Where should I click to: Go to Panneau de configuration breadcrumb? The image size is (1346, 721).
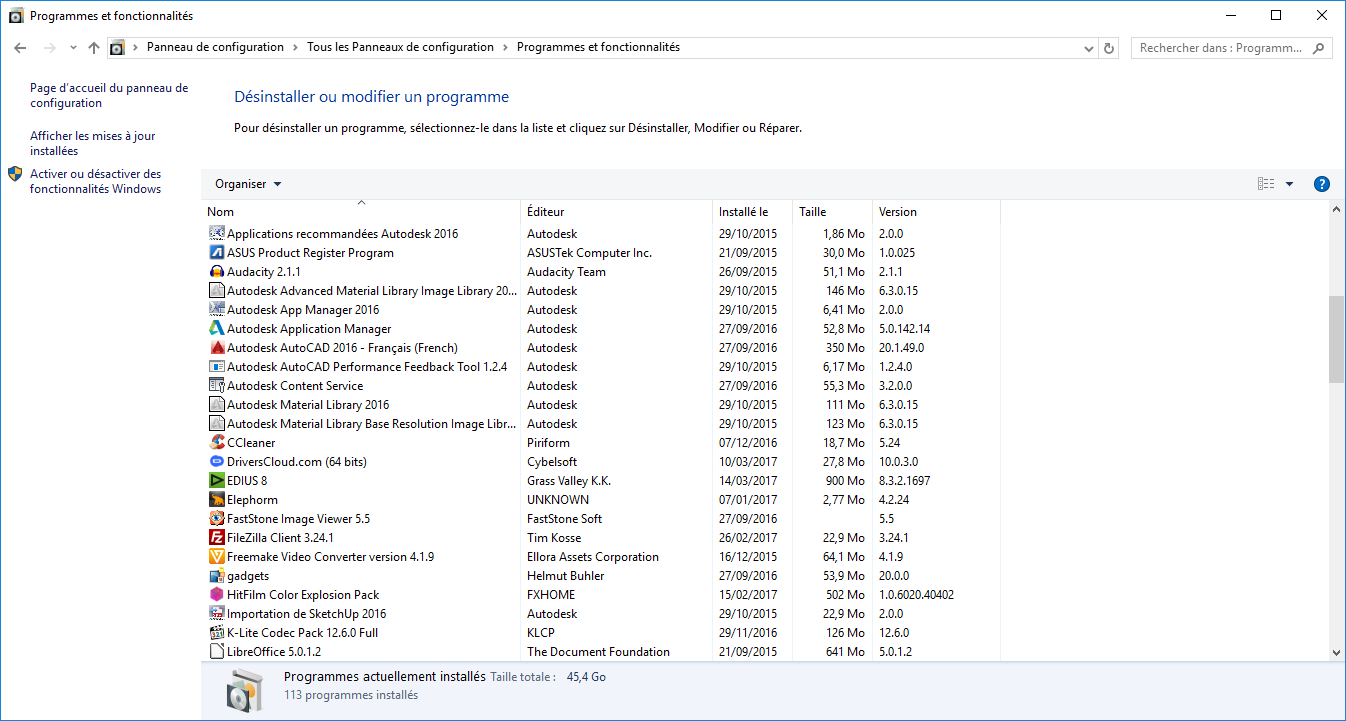pyautogui.click(x=215, y=47)
